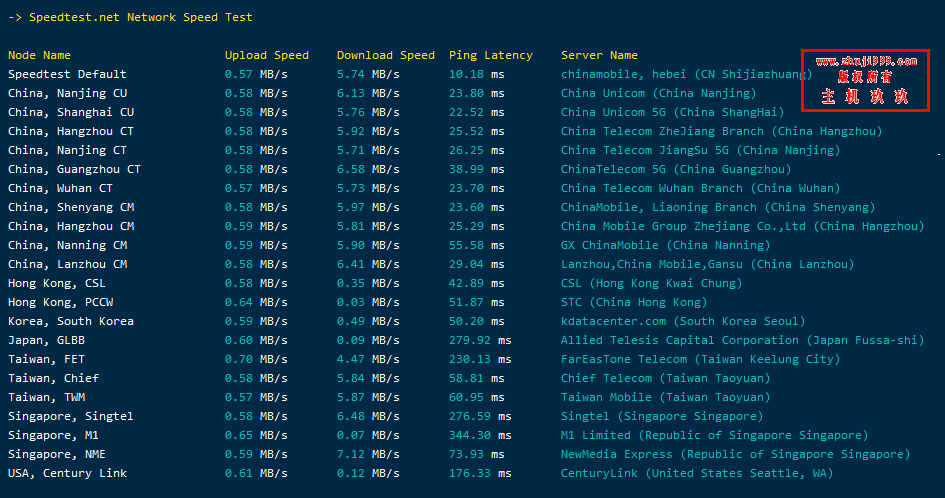Click server 'NewMedia Express' Singapore entry
This screenshot has height=498, width=945.
736,454
